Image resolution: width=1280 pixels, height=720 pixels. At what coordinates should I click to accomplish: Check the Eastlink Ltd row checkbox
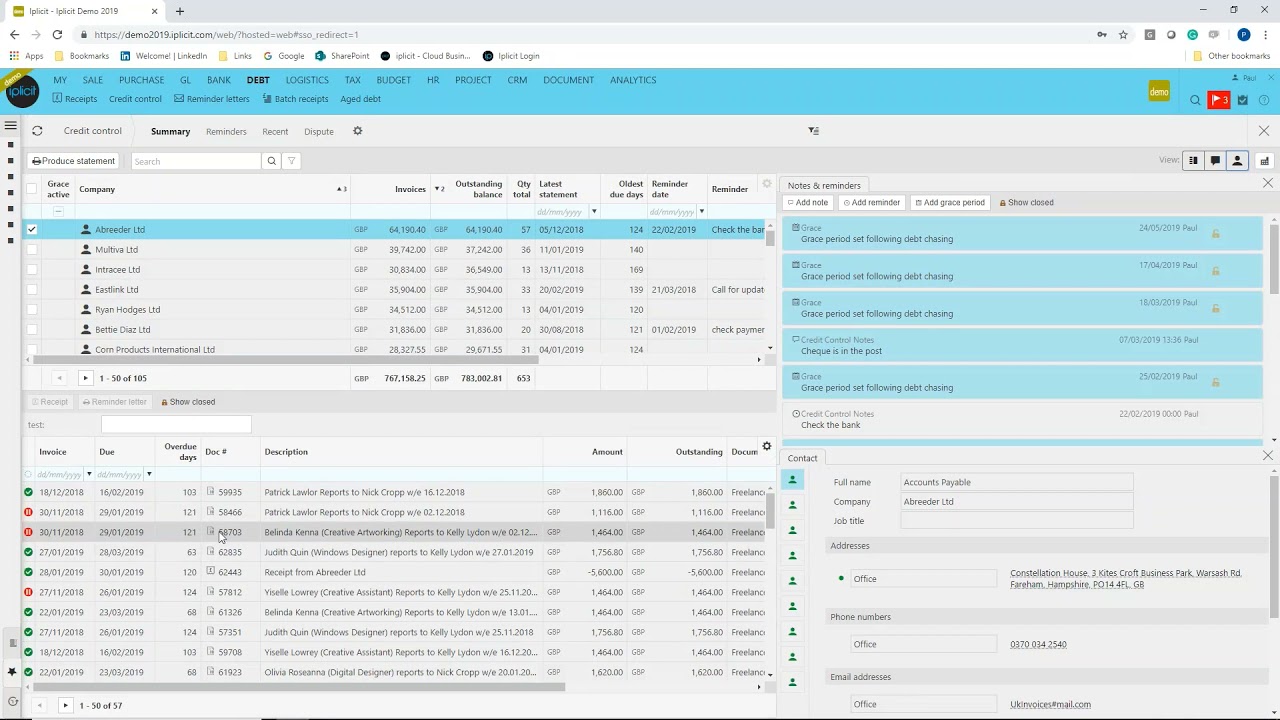(32, 290)
